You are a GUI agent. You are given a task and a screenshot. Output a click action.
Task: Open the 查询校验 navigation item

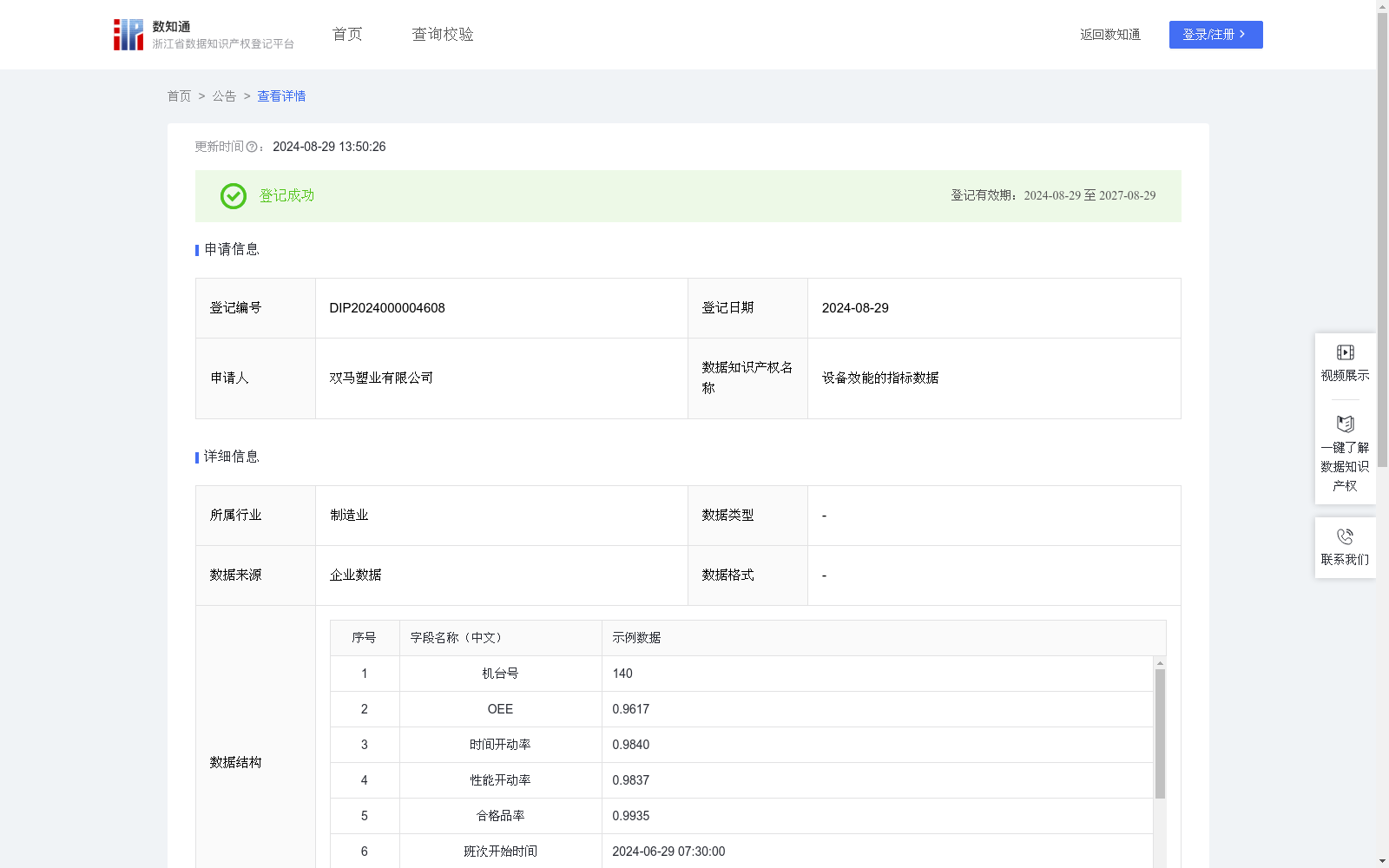[443, 35]
